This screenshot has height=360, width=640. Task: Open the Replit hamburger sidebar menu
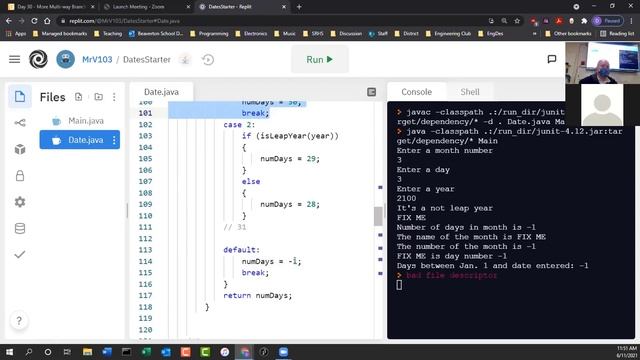tap(15, 60)
